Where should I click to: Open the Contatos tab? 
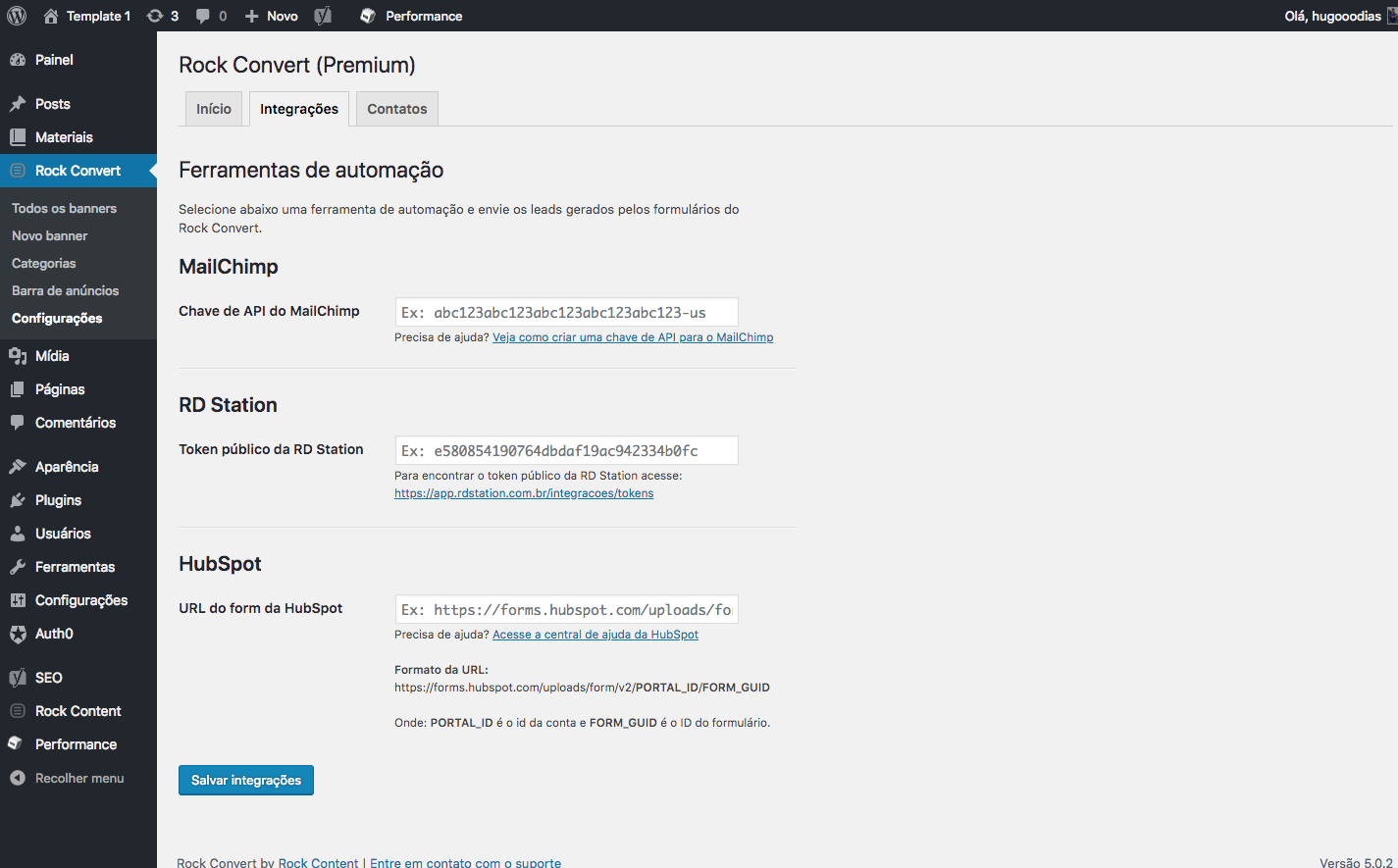click(397, 109)
